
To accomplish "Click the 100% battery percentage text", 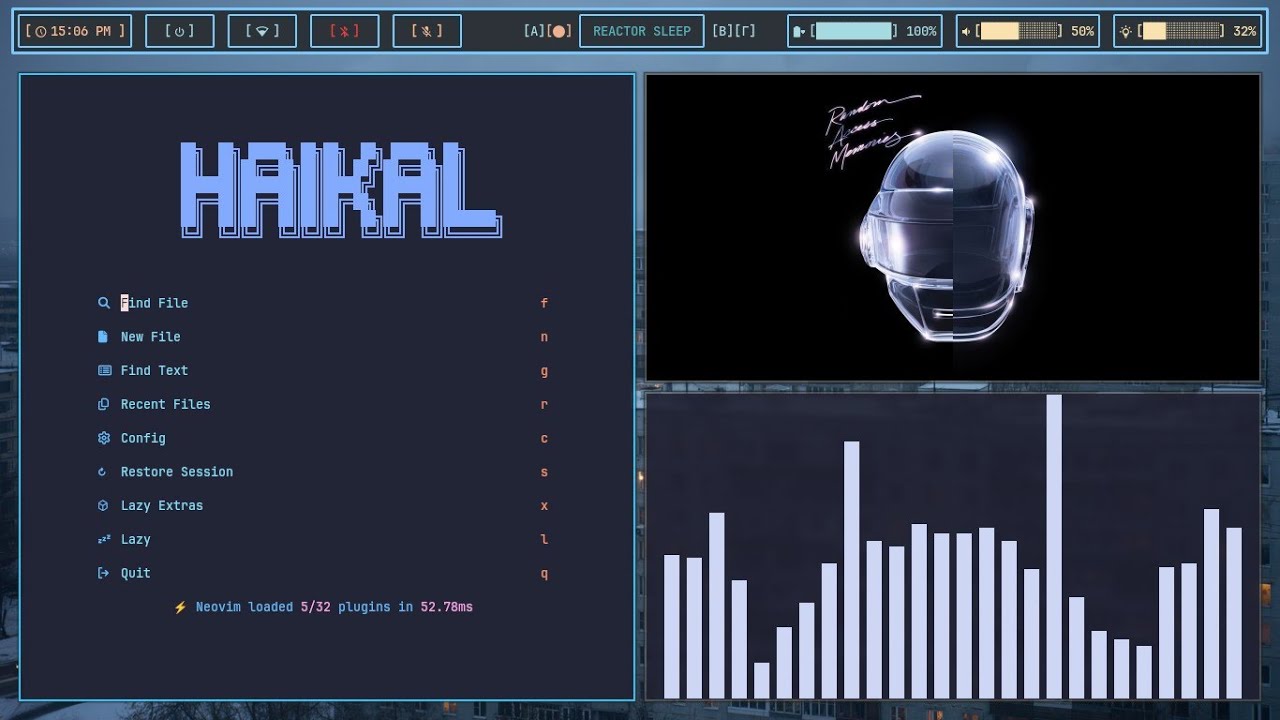I will coord(921,31).
